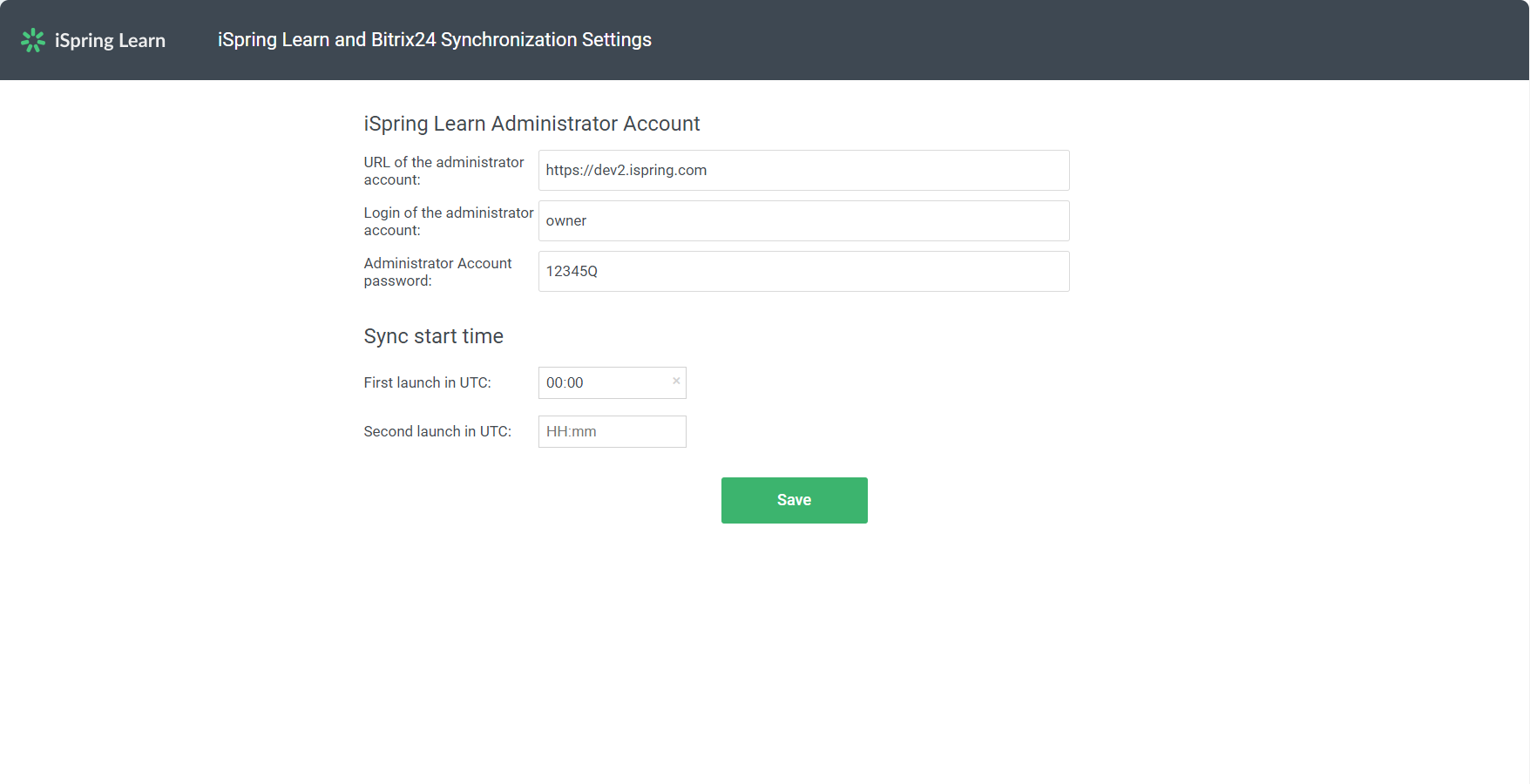This screenshot has width=1530, height=784.
Task: Click the Save button
Action: click(794, 500)
